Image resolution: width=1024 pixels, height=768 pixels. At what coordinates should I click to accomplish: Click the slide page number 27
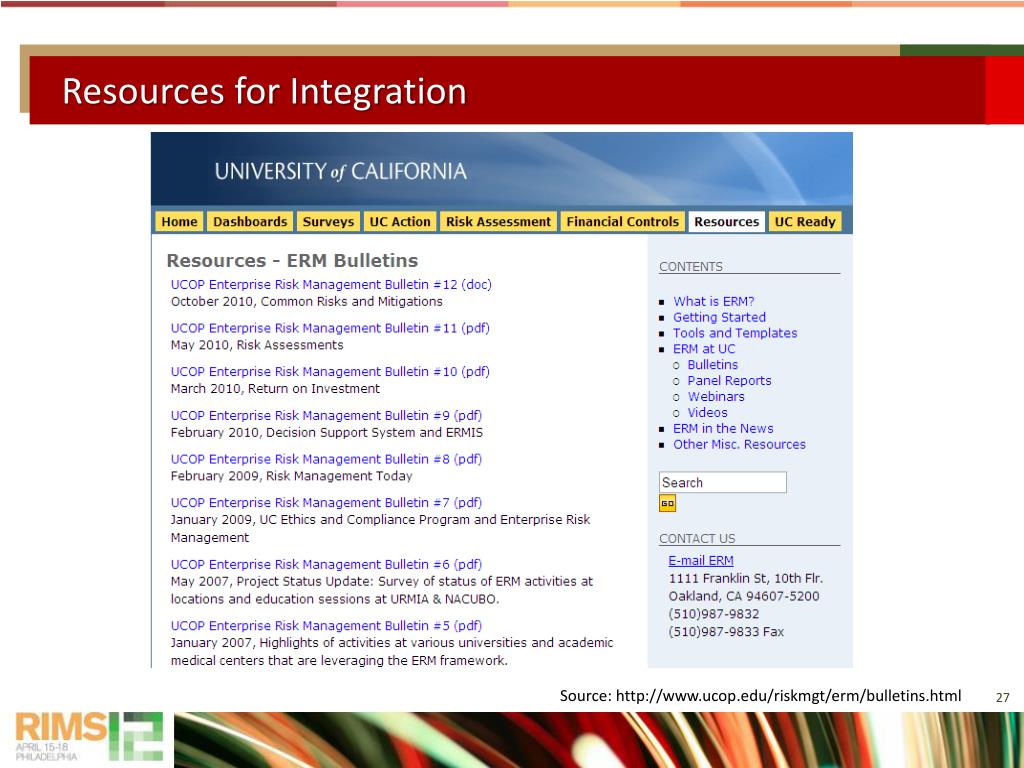tap(1002, 697)
